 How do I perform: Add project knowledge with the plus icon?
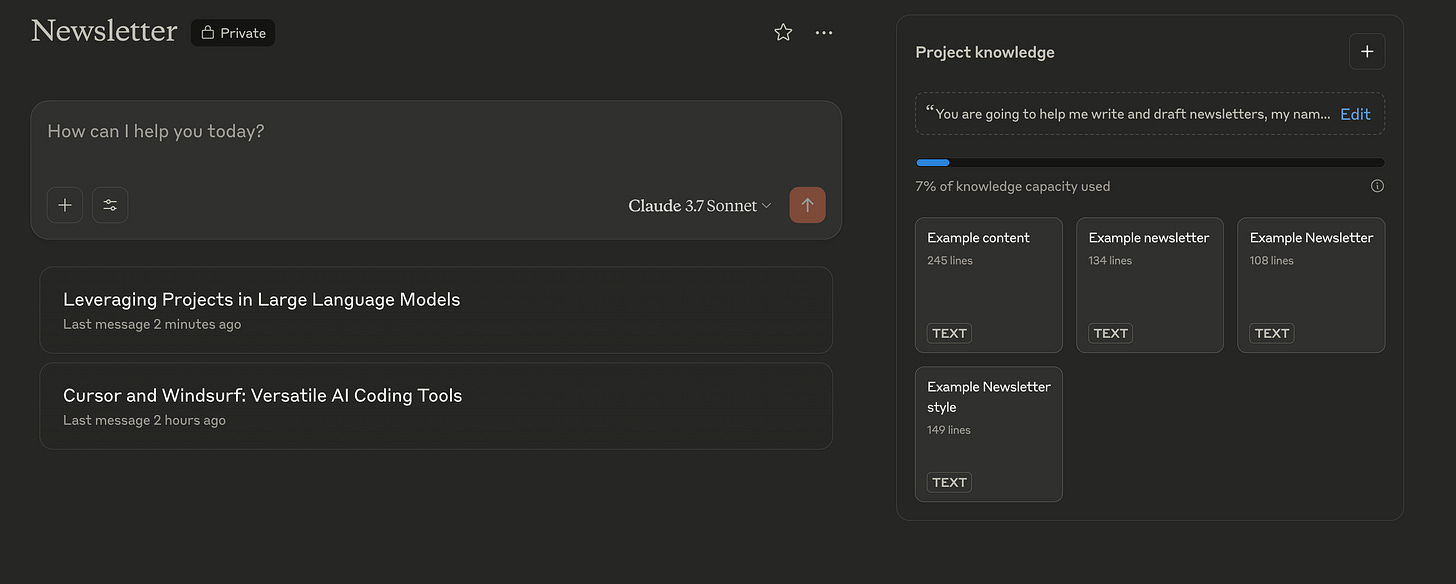point(1367,52)
